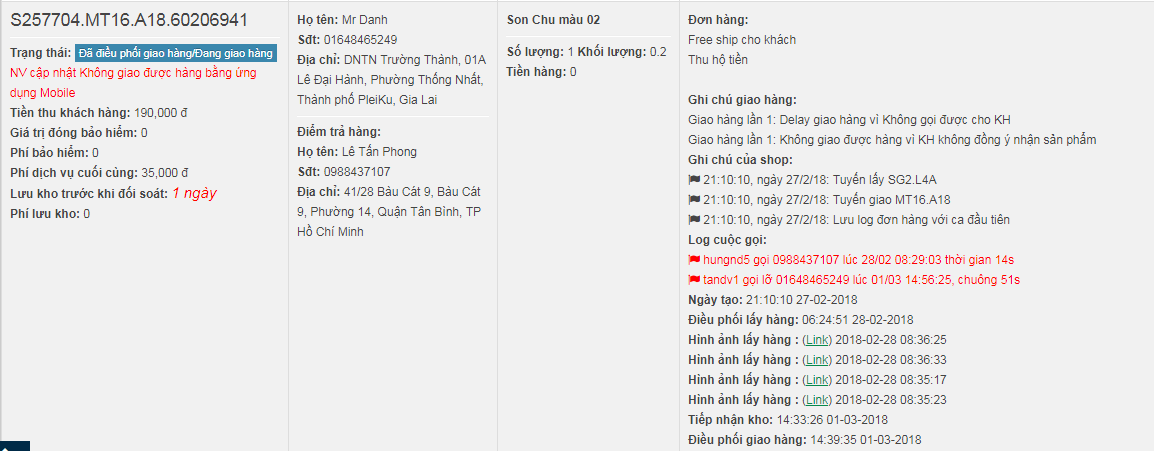Click the flag icon beside Lưu log đơn hàng
The image size is (1154, 451).
(x=693, y=219)
